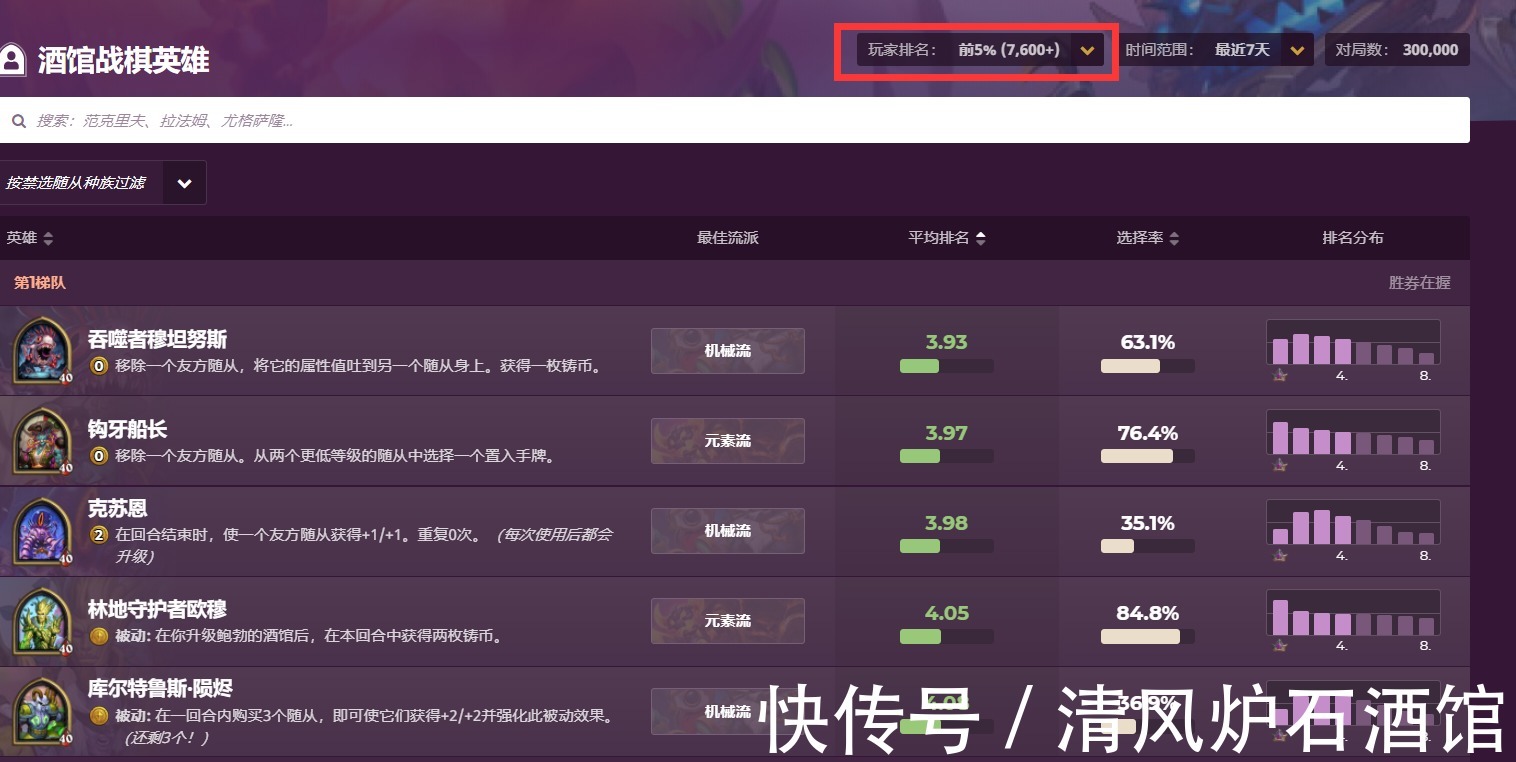Click the 酒馆战棋英雄 page title
Viewport: 1516px width, 762px height.
click(x=123, y=60)
